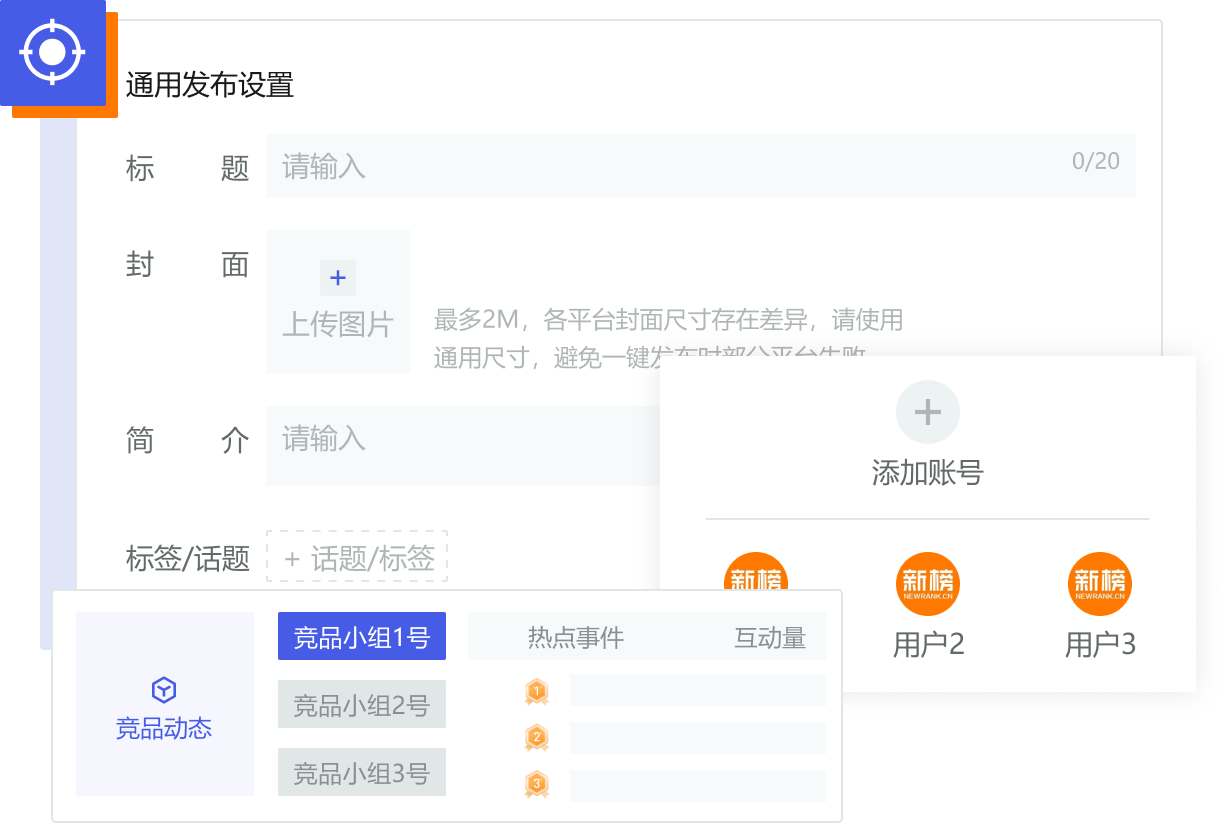Click the 互动量 column header
The width and height of the screenshot is (1228, 823).
point(770,638)
